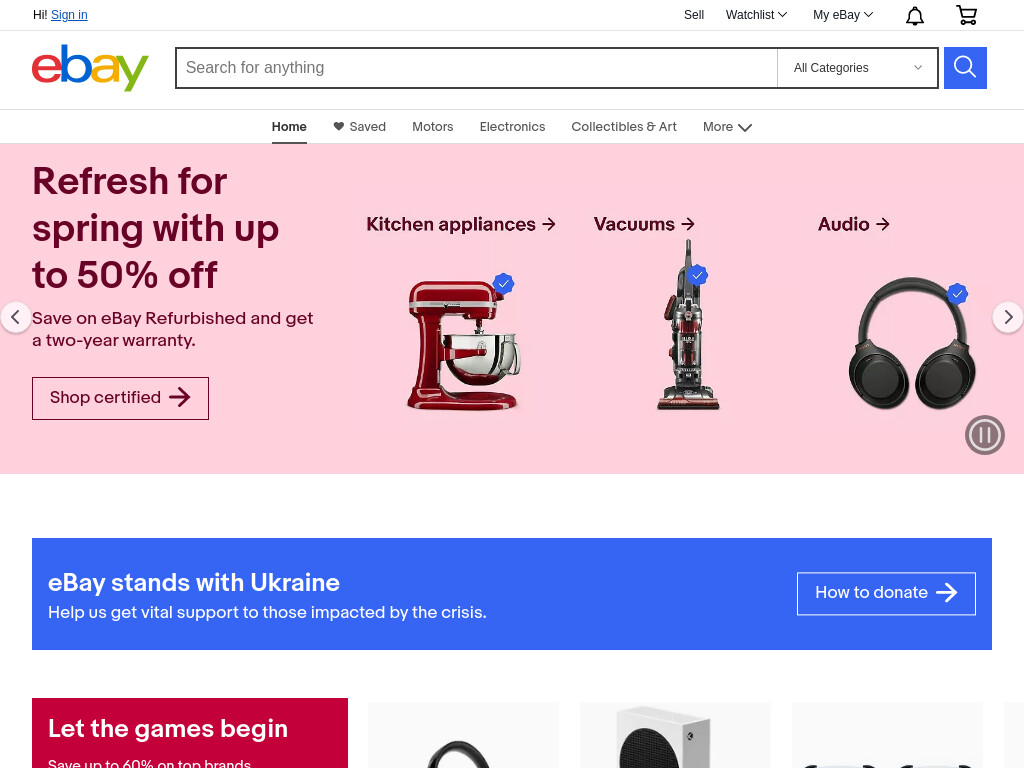Expand the My eBay dropdown
Screen dimensions: 1024x768
pyautogui.click(x=842, y=14)
